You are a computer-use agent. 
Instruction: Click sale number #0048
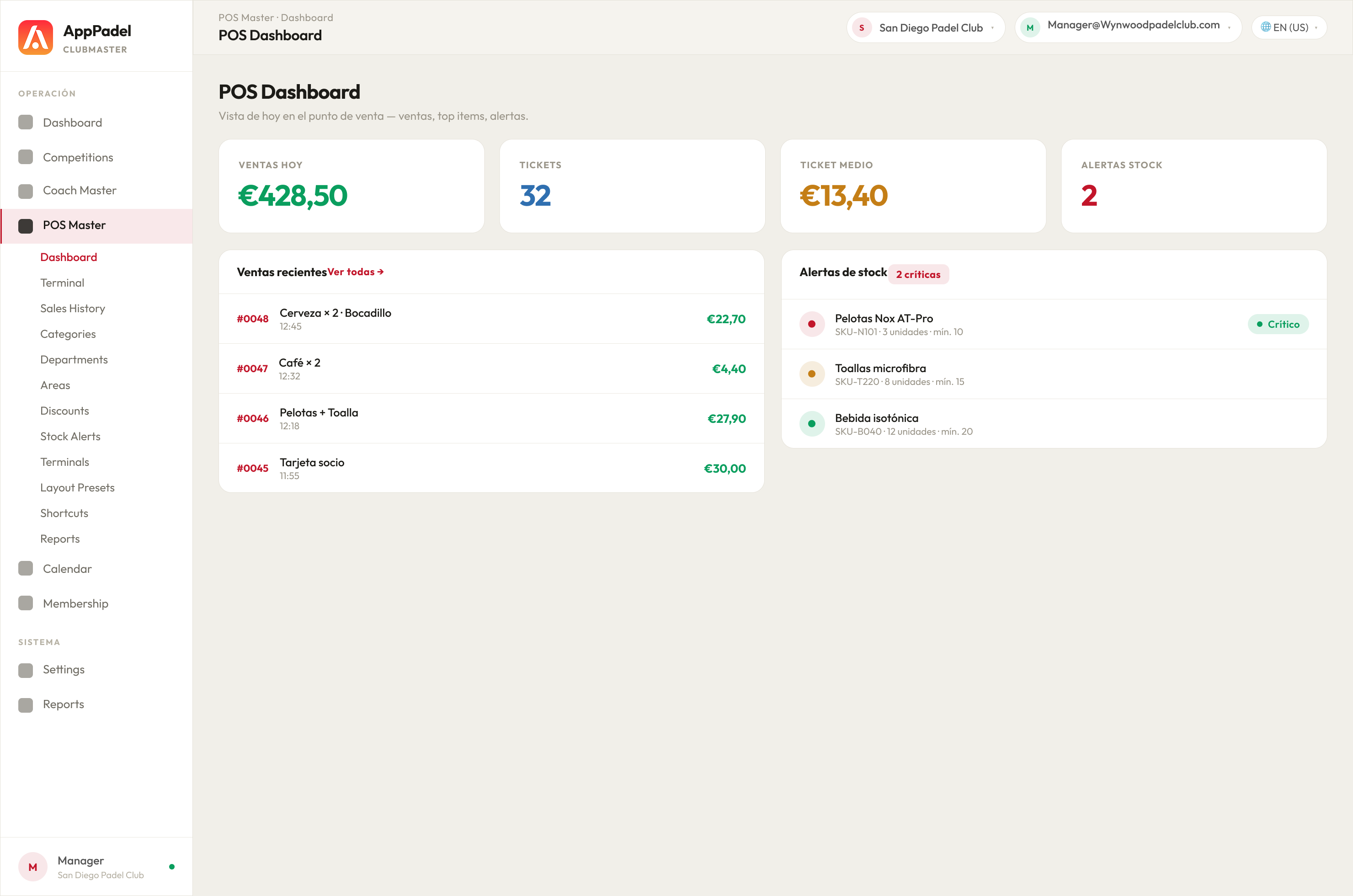click(252, 319)
